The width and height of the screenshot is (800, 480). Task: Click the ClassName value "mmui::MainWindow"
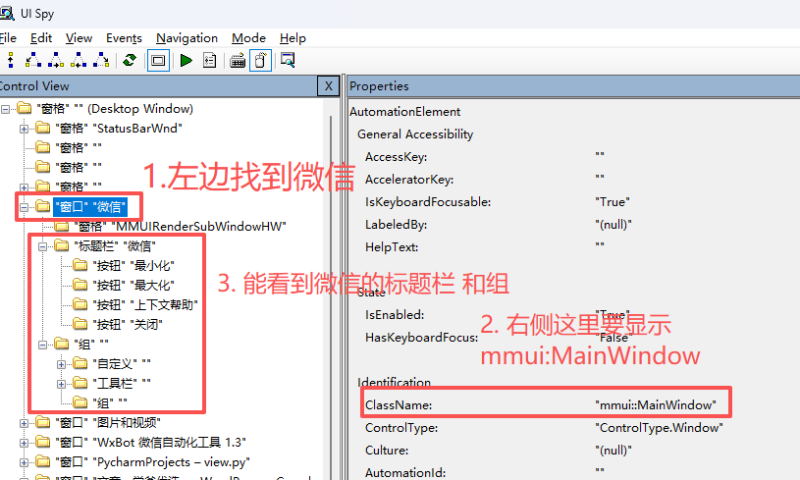tap(656, 406)
